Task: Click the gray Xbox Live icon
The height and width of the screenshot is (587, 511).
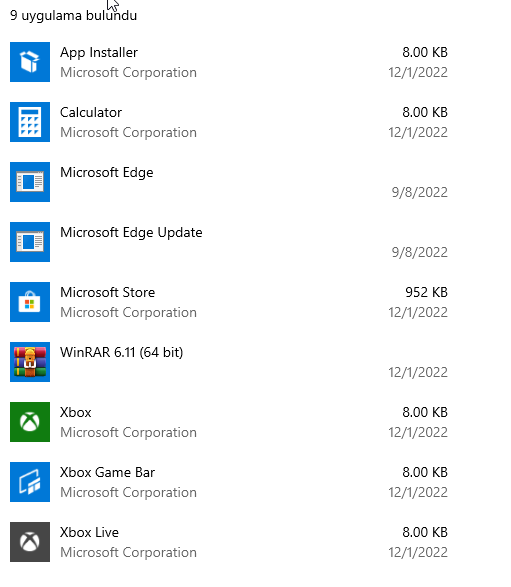Action: [x=30, y=542]
